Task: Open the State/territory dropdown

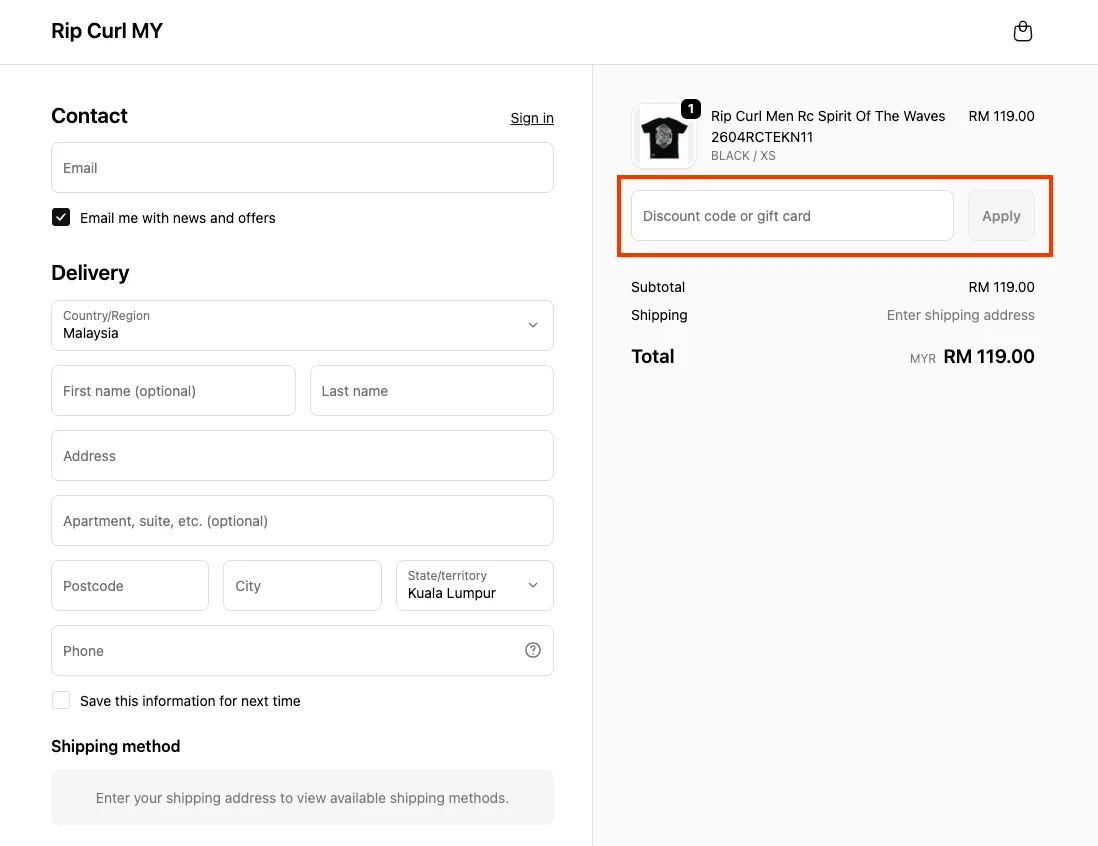Action: [475, 585]
